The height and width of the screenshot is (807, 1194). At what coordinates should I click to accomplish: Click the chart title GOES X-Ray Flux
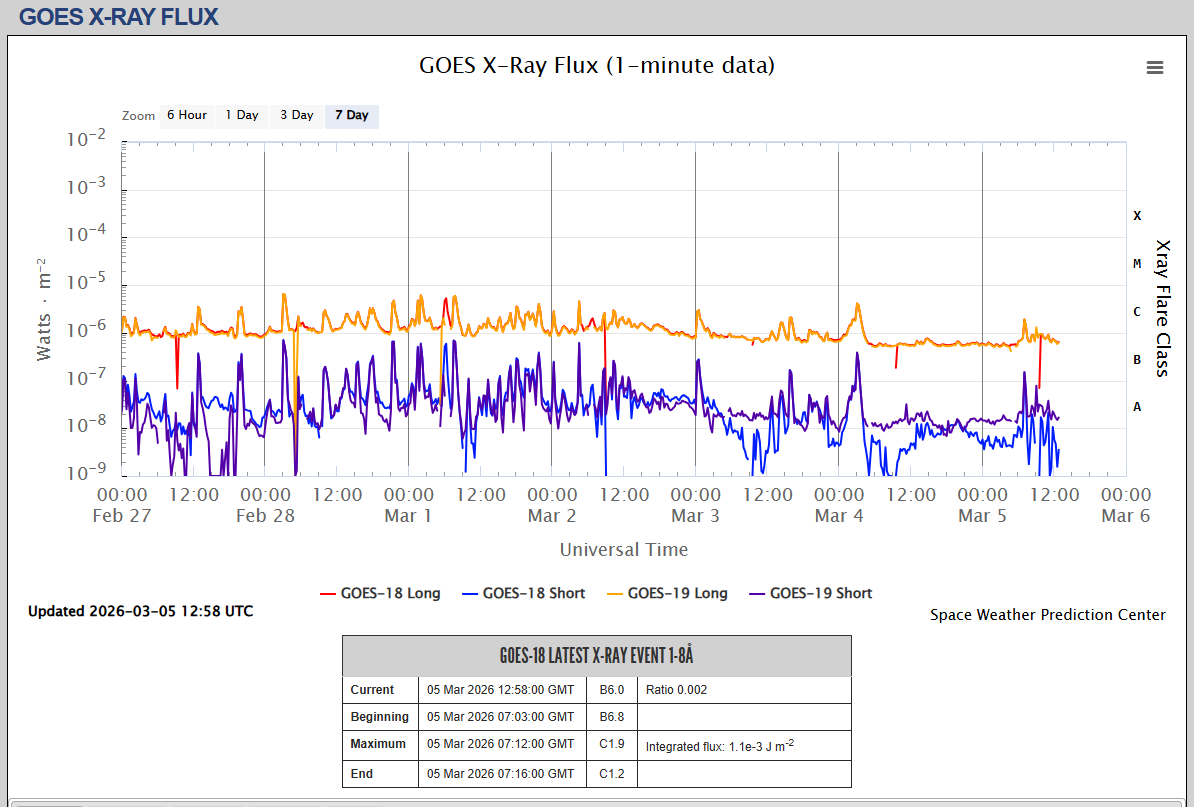(597, 66)
